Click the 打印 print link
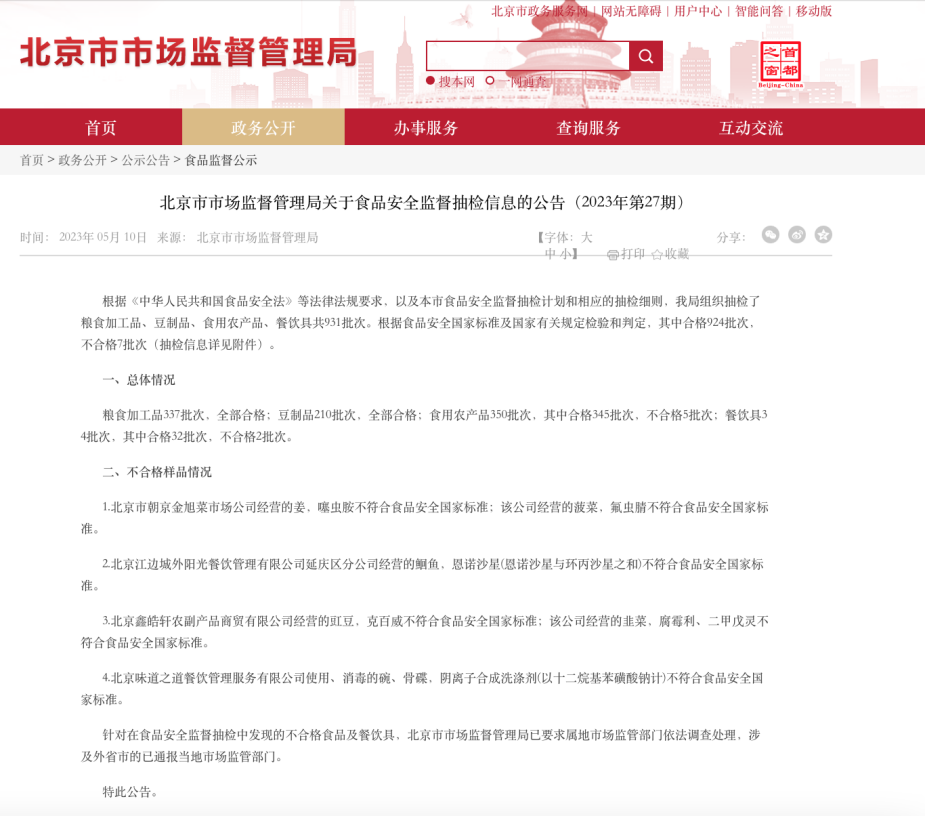Screen dimensions: 925x816 632,254
